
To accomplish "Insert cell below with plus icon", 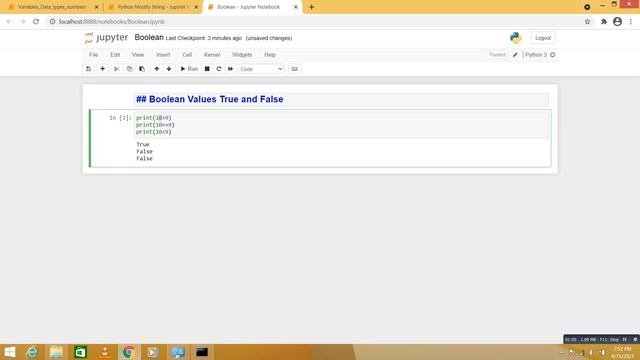I will [102, 69].
